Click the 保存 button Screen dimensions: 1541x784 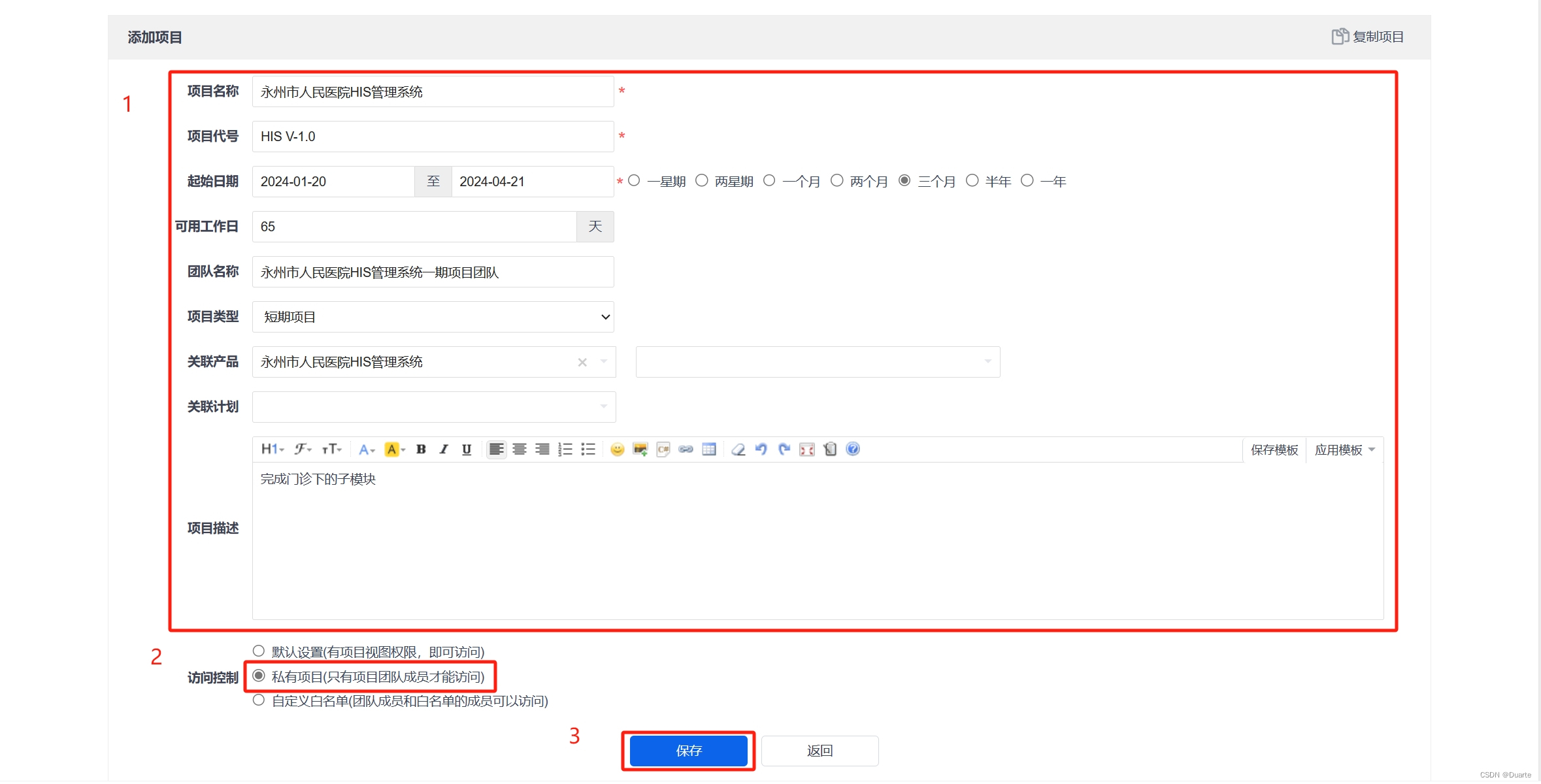pos(688,751)
